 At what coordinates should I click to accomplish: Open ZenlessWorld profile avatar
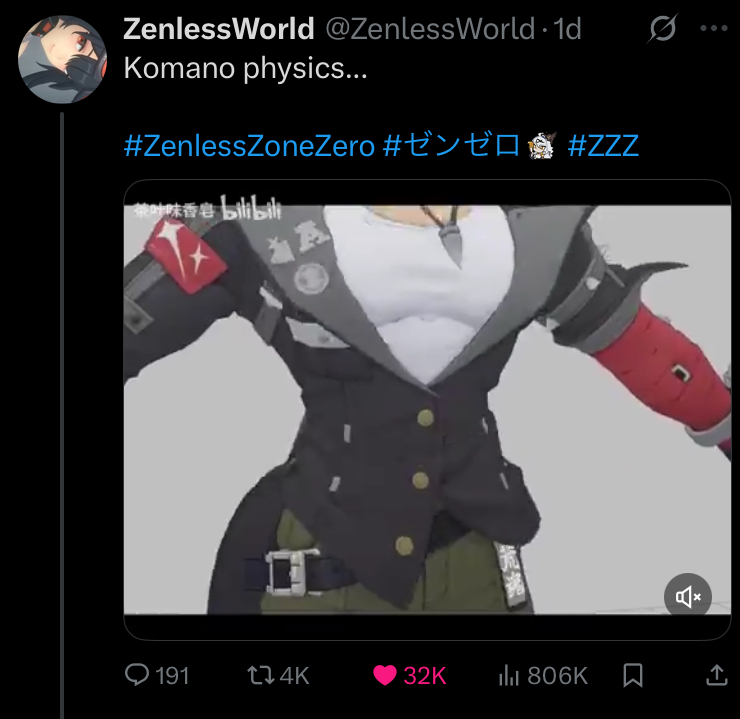coord(62,59)
